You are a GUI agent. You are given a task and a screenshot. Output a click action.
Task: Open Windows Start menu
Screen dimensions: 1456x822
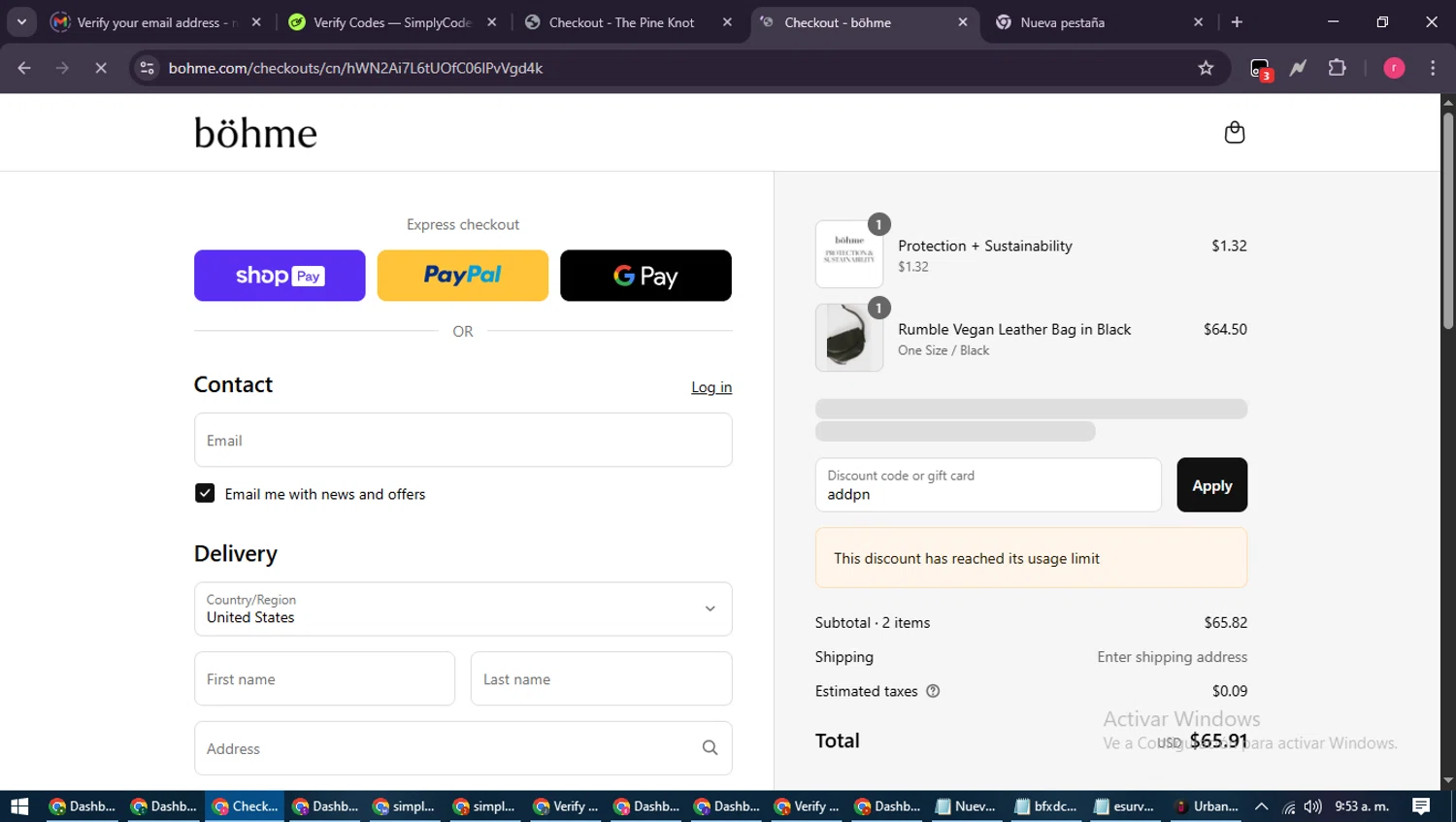(x=19, y=806)
